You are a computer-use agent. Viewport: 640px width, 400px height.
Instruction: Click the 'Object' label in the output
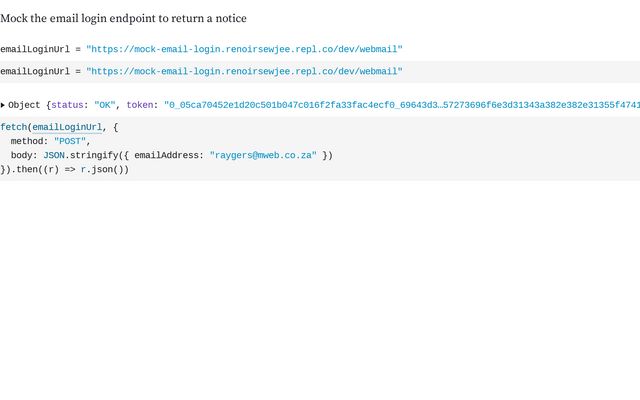click(x=24, y=105)
